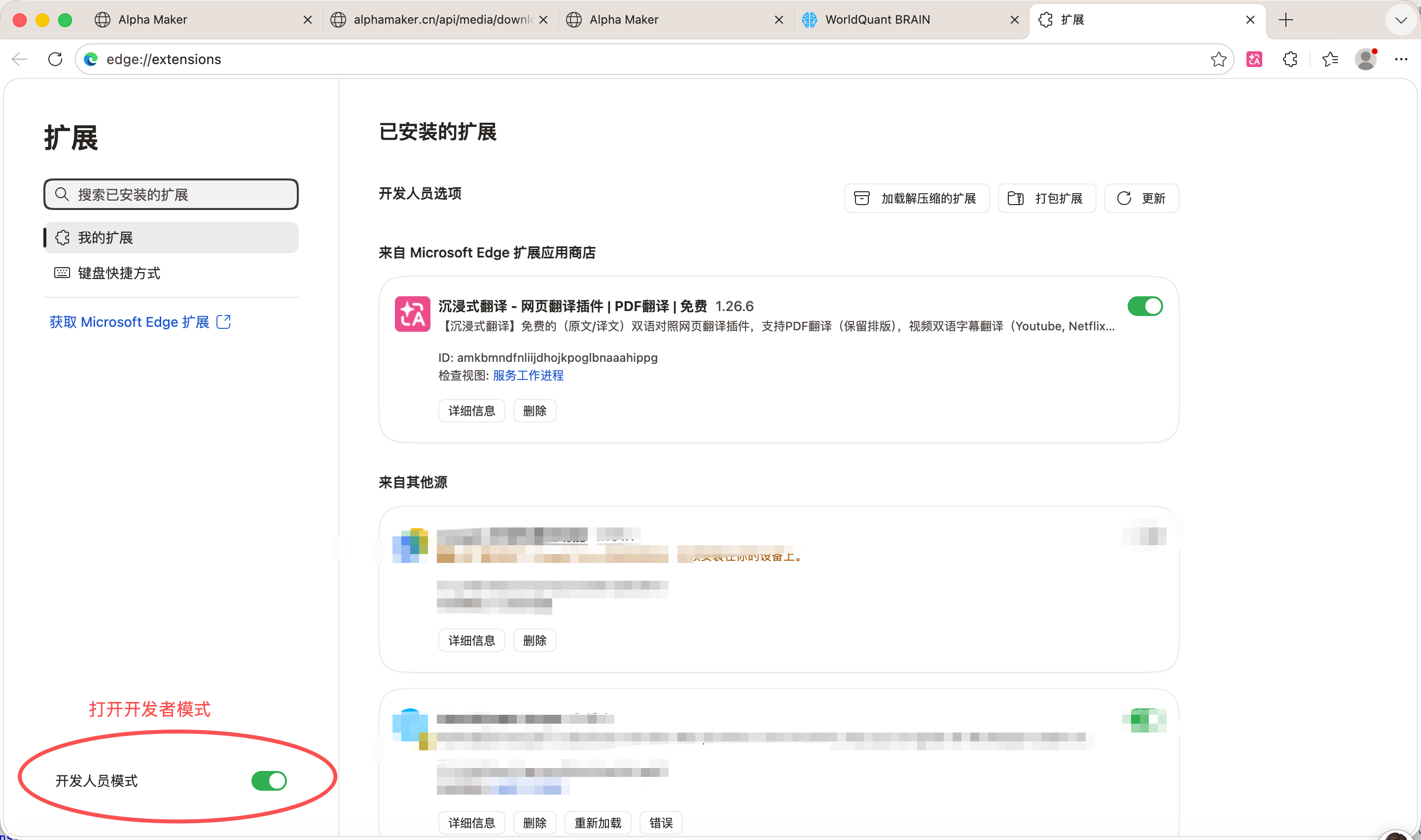Toggle the second blurred extension's switch
Viewport: 1421px width, 840px height.
1145,720
